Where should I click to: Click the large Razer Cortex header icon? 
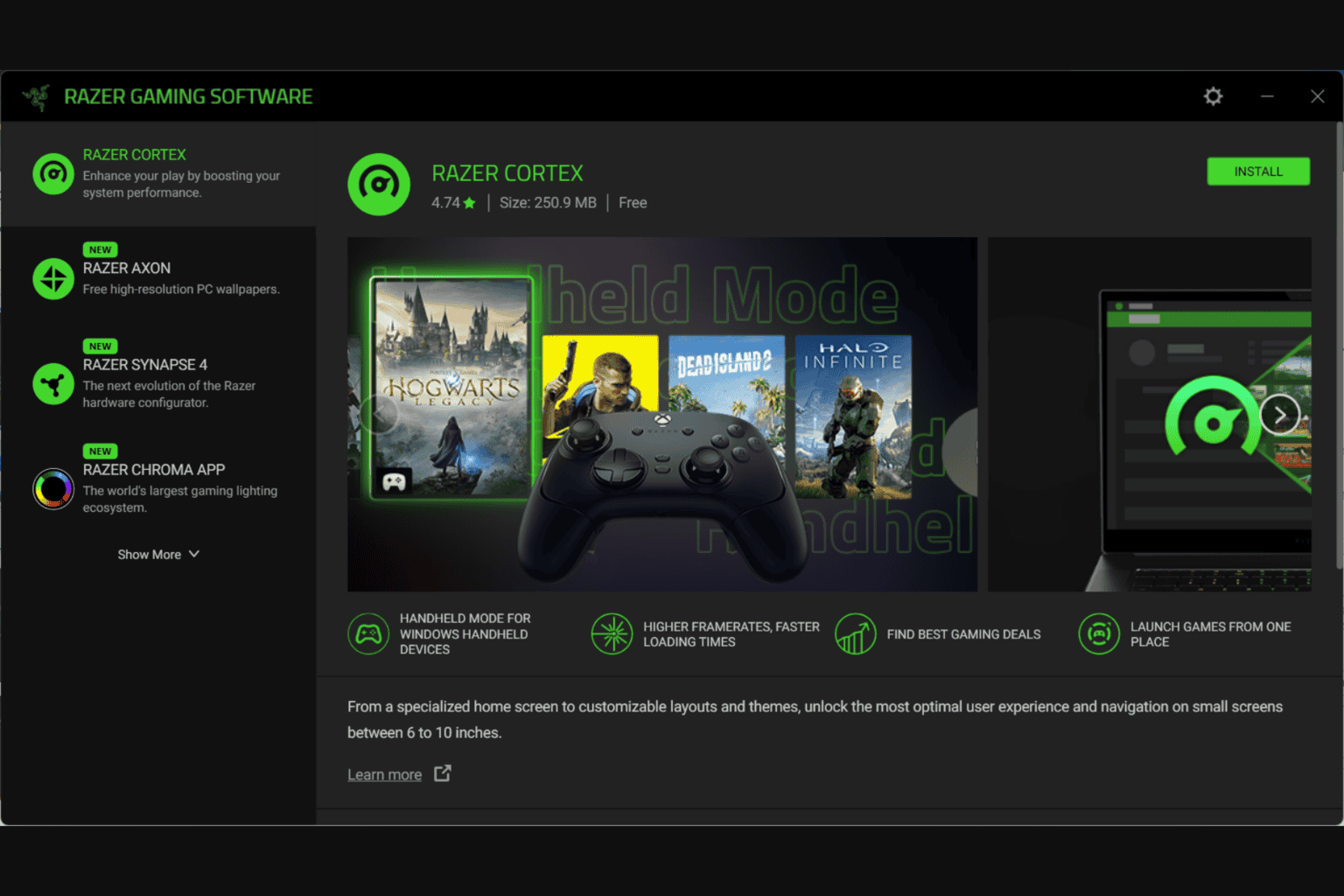[x=379, y=185]
